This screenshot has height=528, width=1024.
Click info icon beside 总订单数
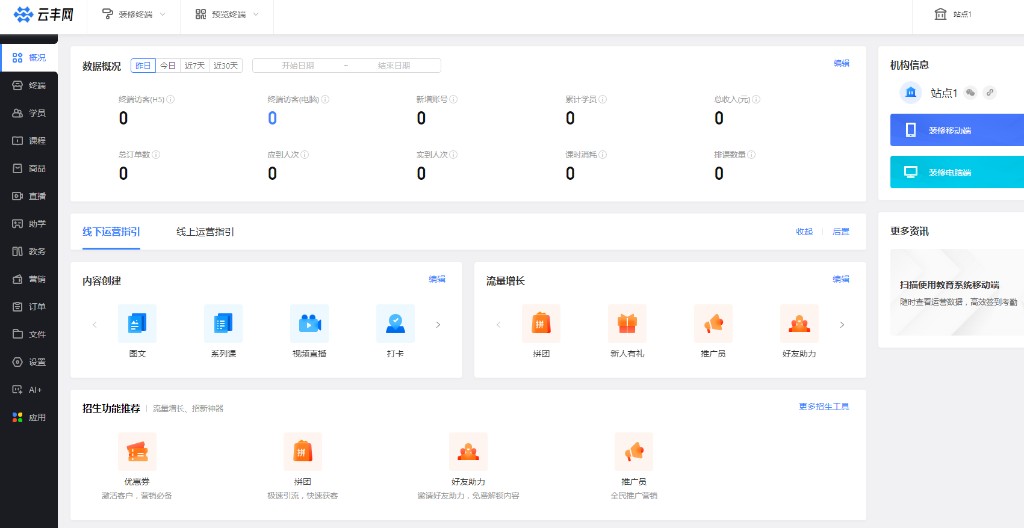coord(156,155)
